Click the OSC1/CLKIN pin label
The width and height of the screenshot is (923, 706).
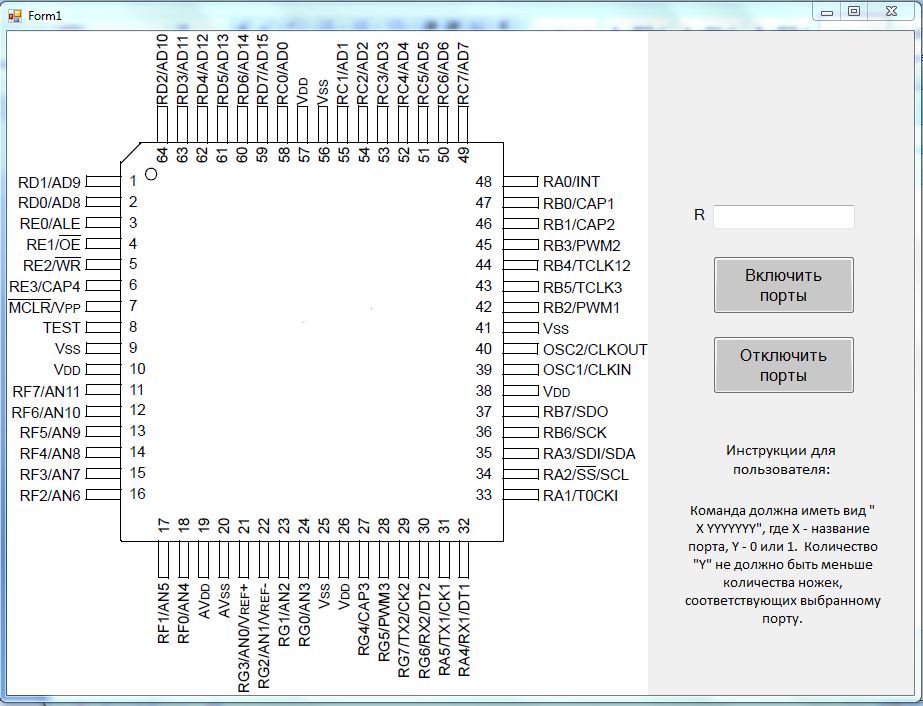pyautogui.click(x=587, y=370)
